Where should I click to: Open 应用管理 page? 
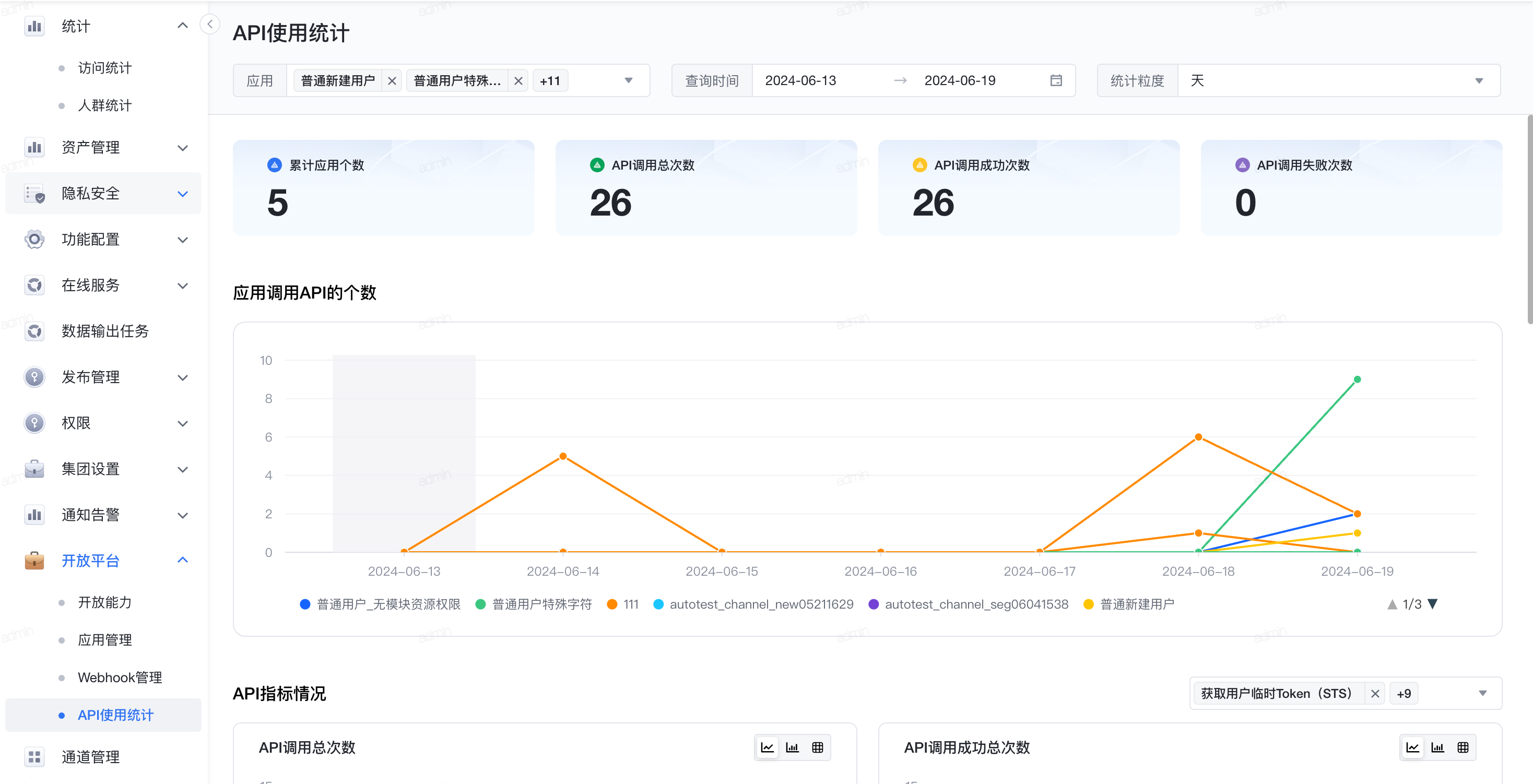click(x=105, y=639)
